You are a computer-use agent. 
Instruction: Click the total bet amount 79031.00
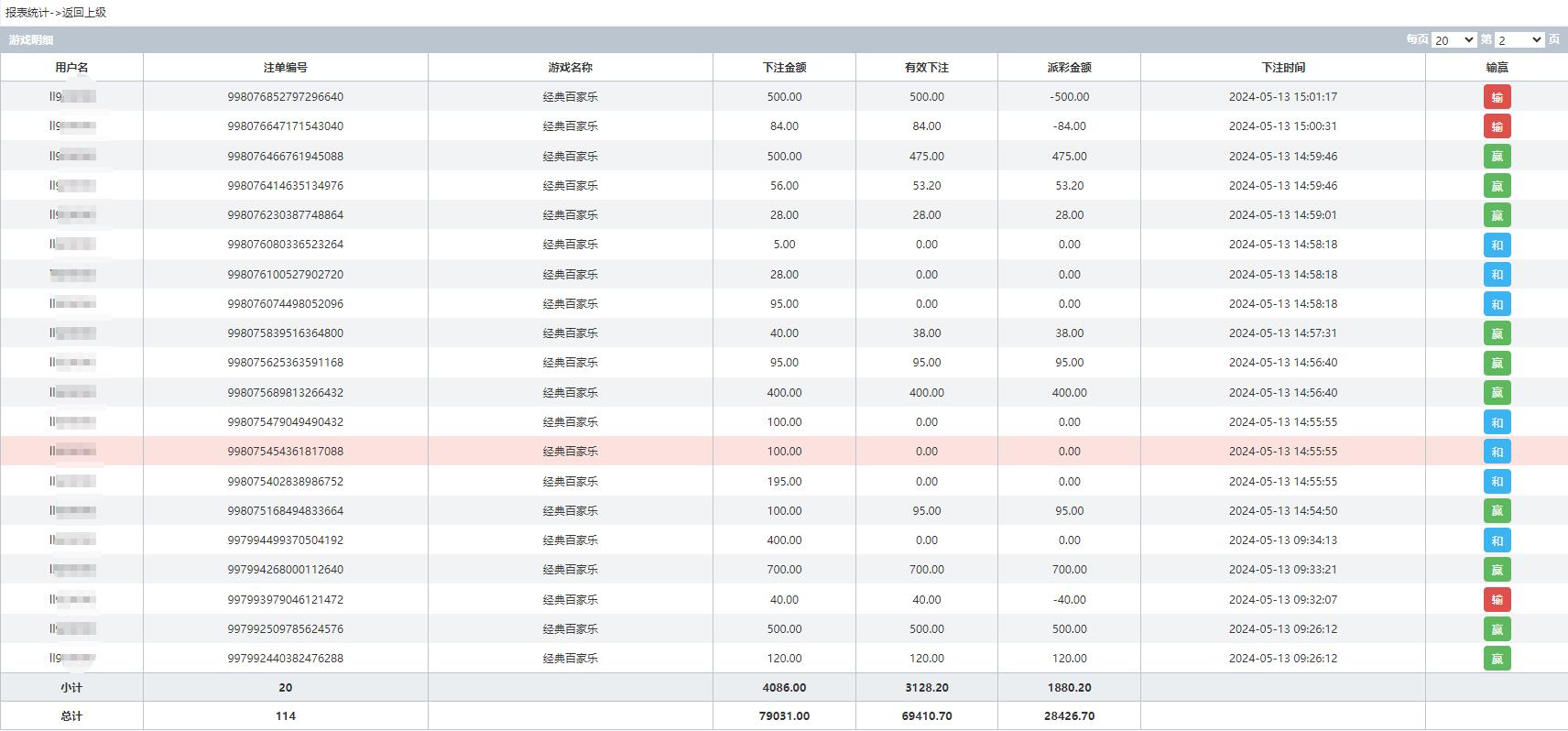pos(785,716)
